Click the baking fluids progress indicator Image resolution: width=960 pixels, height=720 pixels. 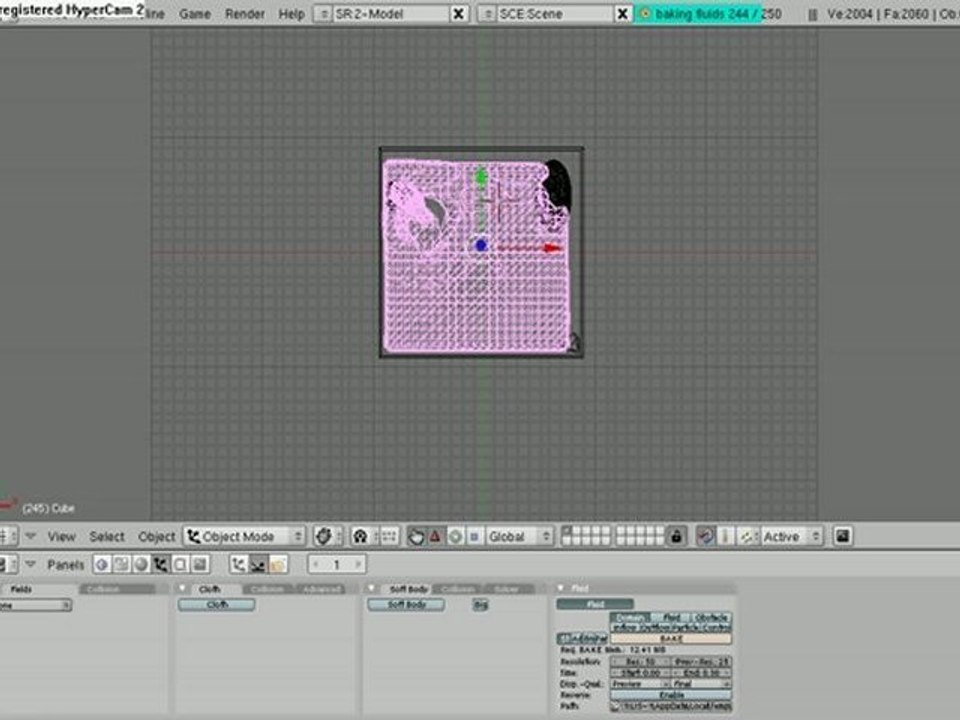[x=708, y=13]
